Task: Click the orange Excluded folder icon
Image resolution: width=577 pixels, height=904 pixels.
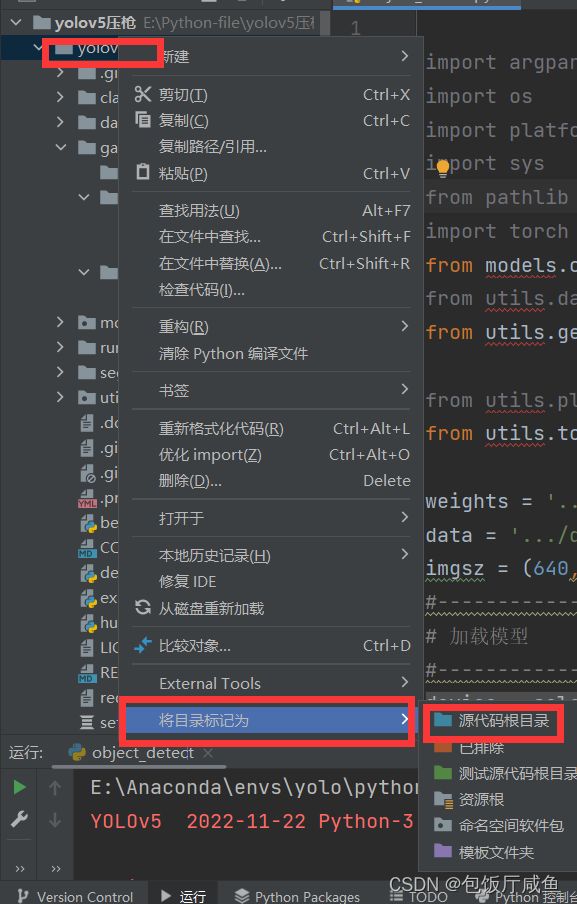Action: 443,748
